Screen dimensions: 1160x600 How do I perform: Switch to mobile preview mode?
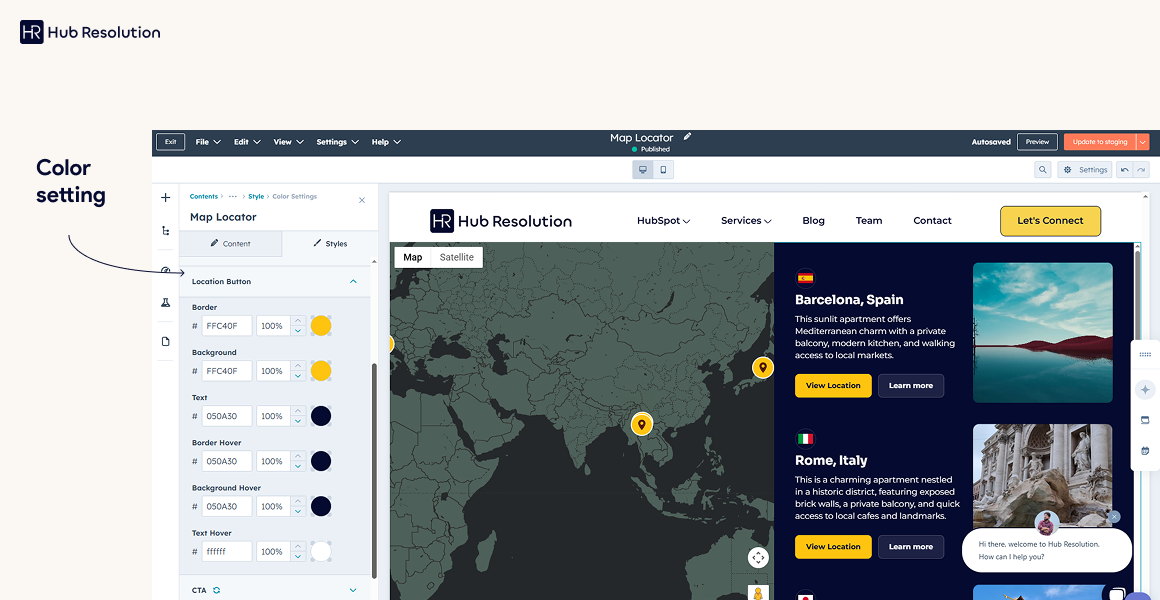663,170
